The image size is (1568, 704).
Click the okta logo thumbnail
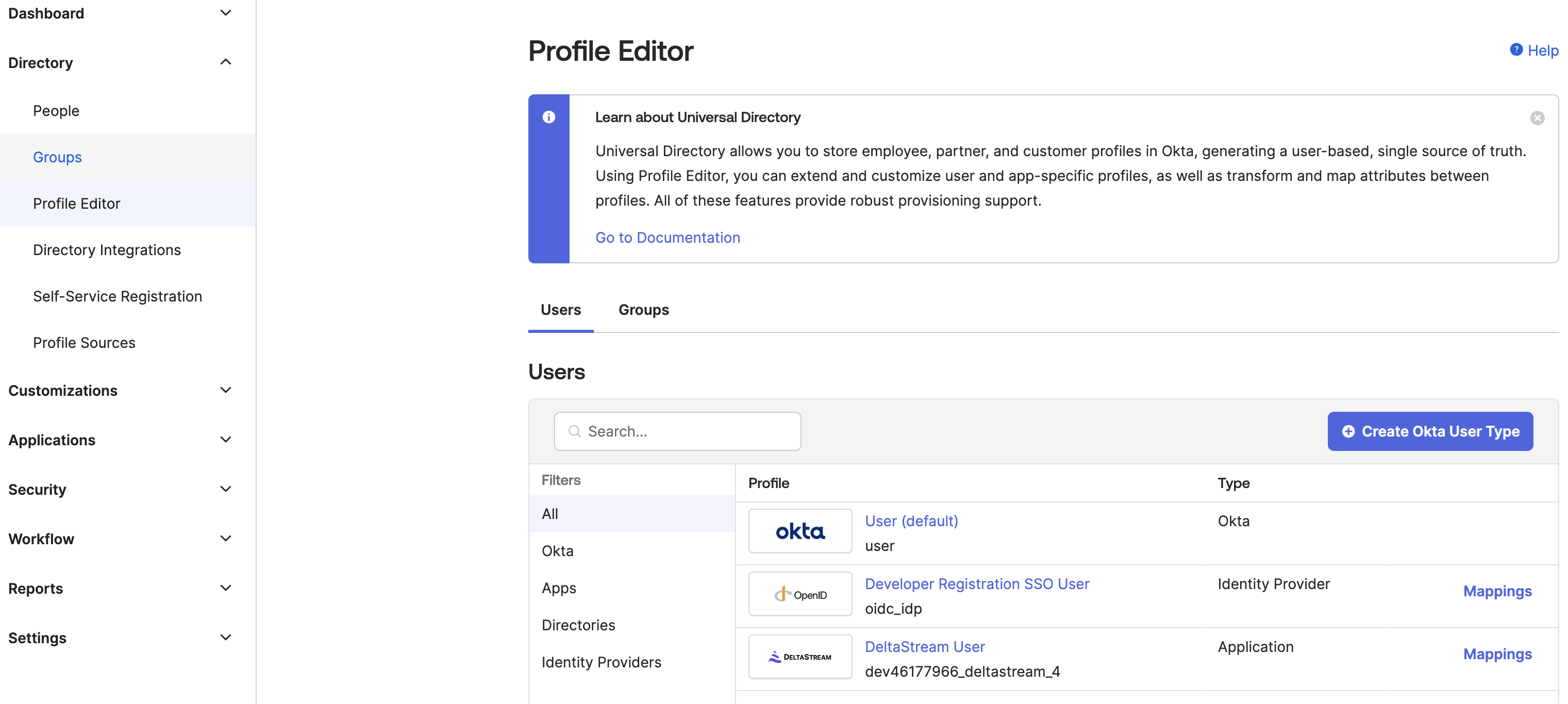[x=799, y=531]
